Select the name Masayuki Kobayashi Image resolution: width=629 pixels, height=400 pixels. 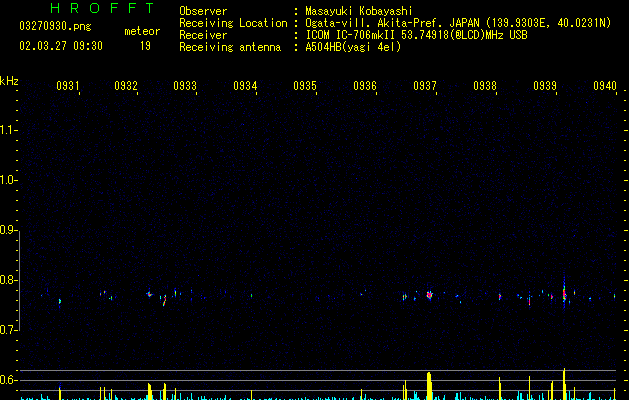[359, 11]
